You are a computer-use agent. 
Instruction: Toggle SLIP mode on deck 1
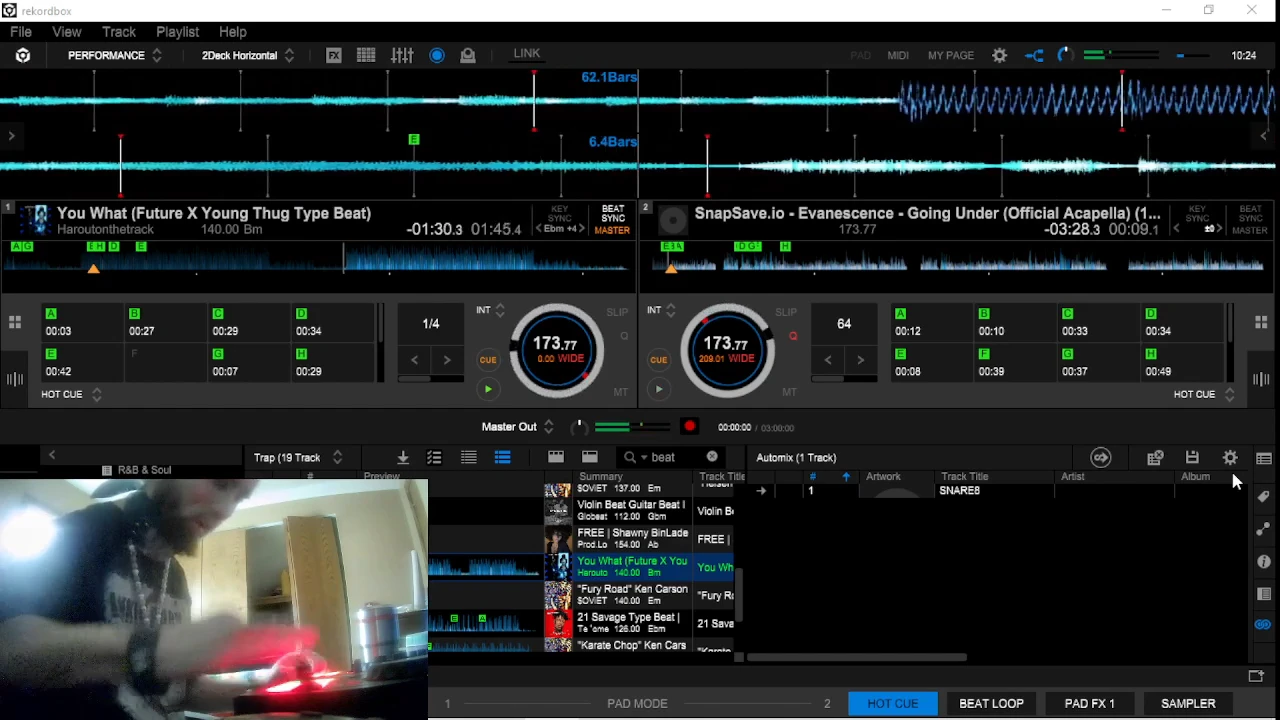click(x=617, y=312)
